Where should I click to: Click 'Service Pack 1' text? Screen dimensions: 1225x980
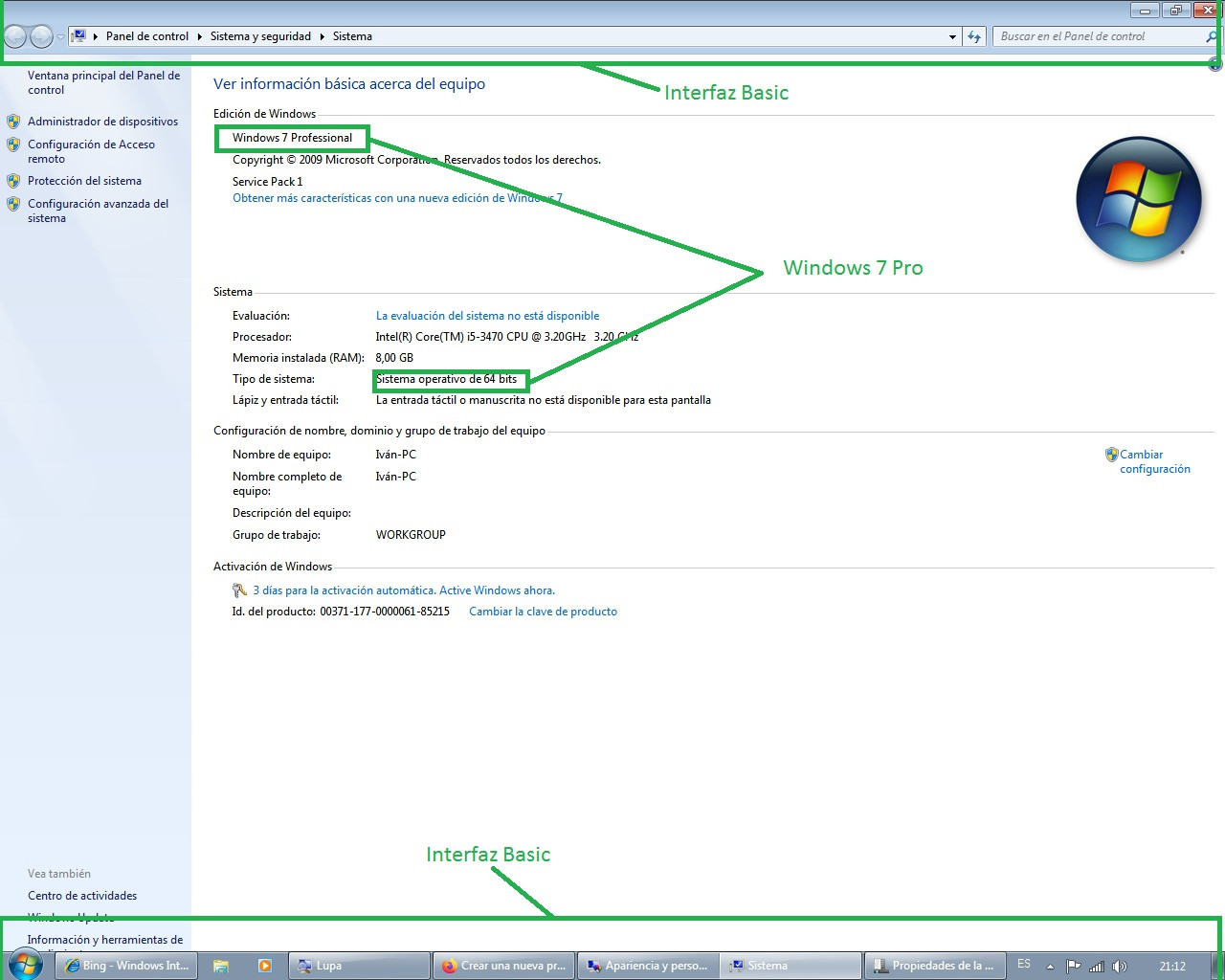pyautogui.click(x=267, y=182)
